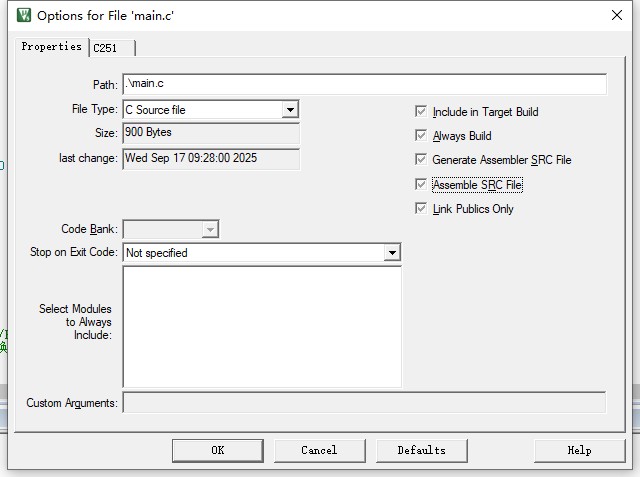The image size is (640, 477).
Task: Click the Size field showing 900 Bytes
Action: click(x=211, y=133)
